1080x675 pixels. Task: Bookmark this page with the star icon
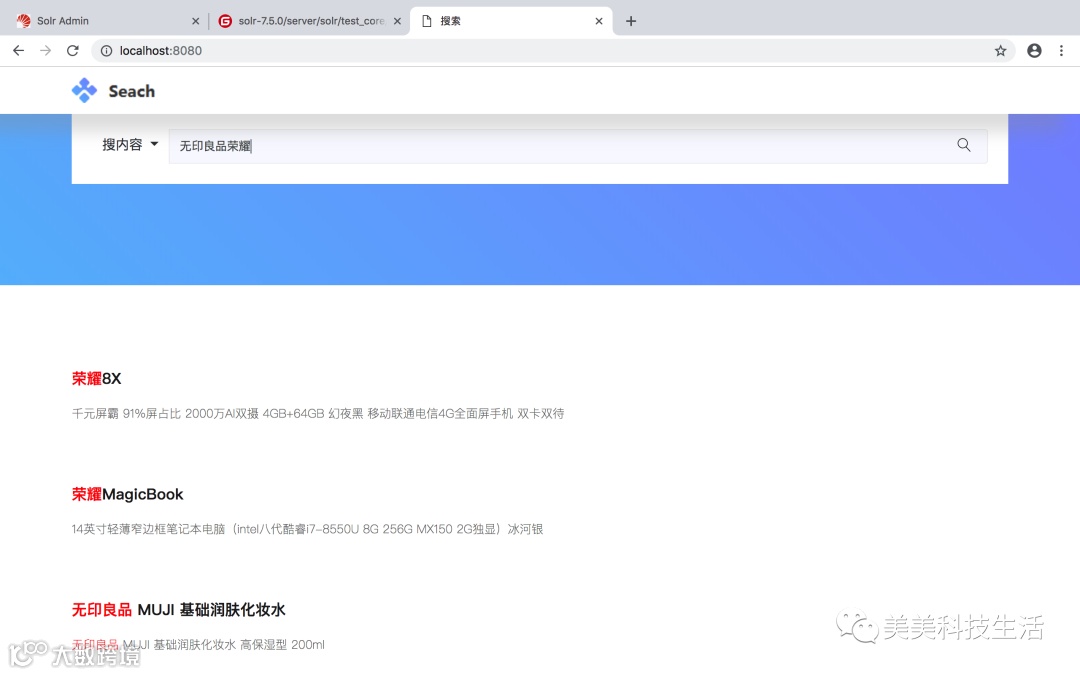(1000, 50)
